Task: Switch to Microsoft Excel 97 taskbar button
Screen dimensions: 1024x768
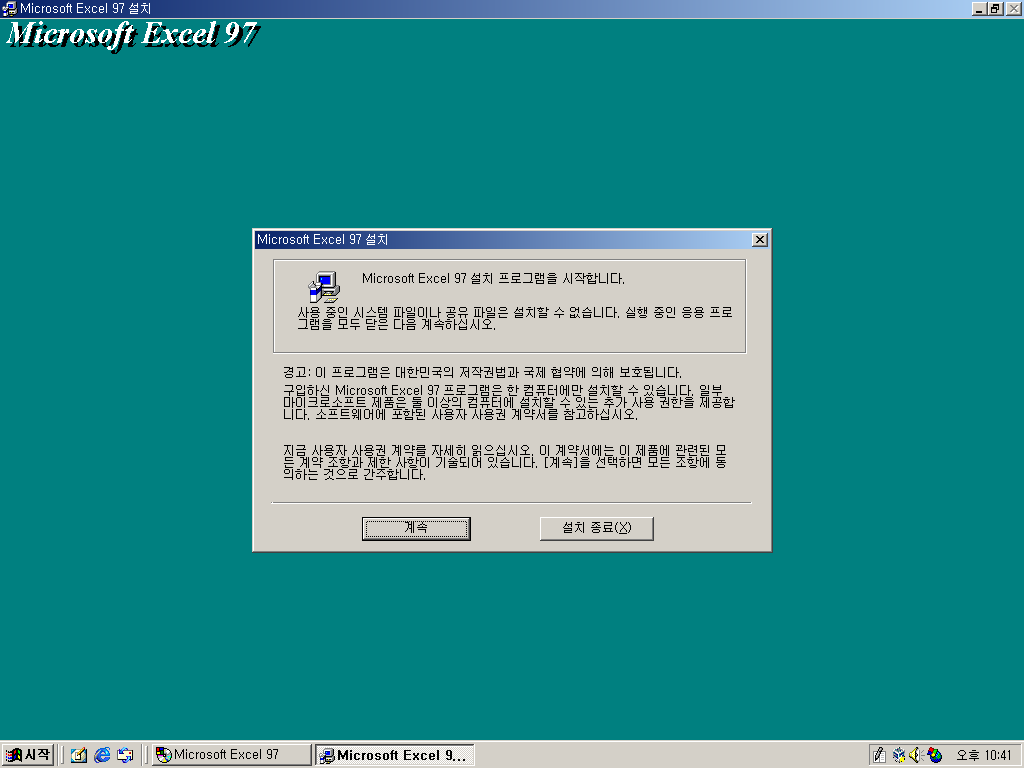Action: [232, 755]
